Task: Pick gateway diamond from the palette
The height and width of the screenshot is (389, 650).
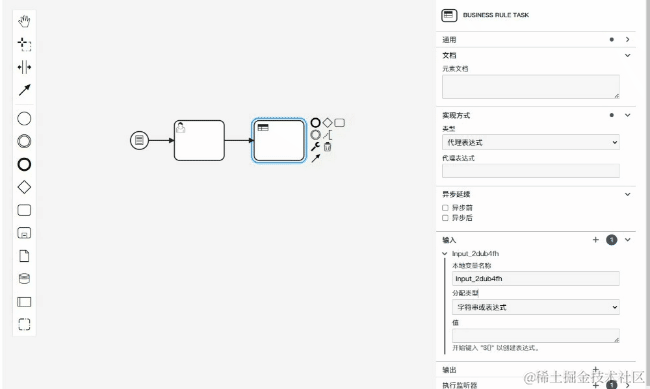Action: pos(24,187)
